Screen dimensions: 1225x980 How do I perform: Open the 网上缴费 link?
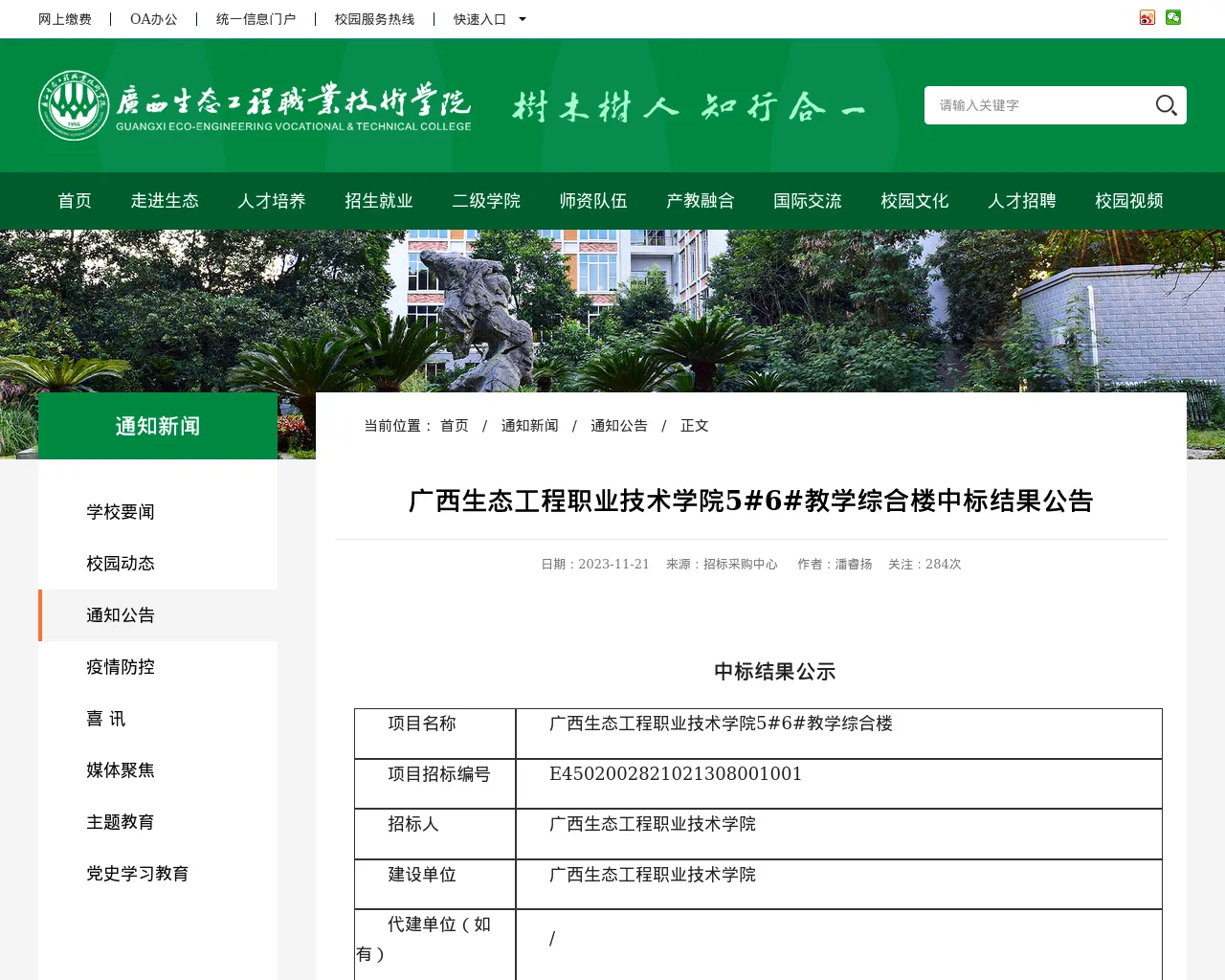click(65, 19)
